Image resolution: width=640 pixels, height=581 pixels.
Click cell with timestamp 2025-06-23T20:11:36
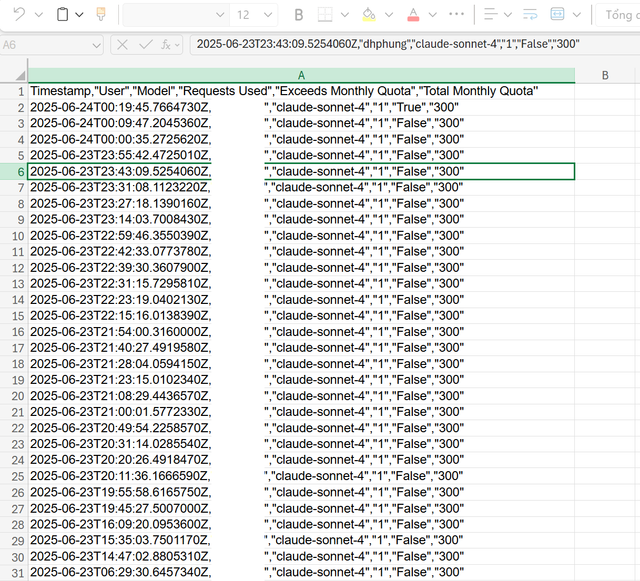point(301,476)
